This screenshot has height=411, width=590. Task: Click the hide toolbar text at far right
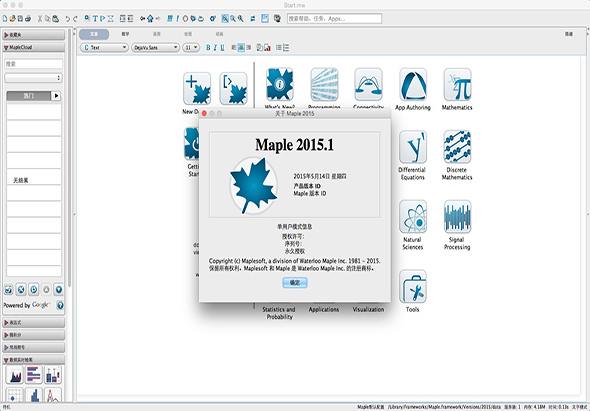point(569,34)
